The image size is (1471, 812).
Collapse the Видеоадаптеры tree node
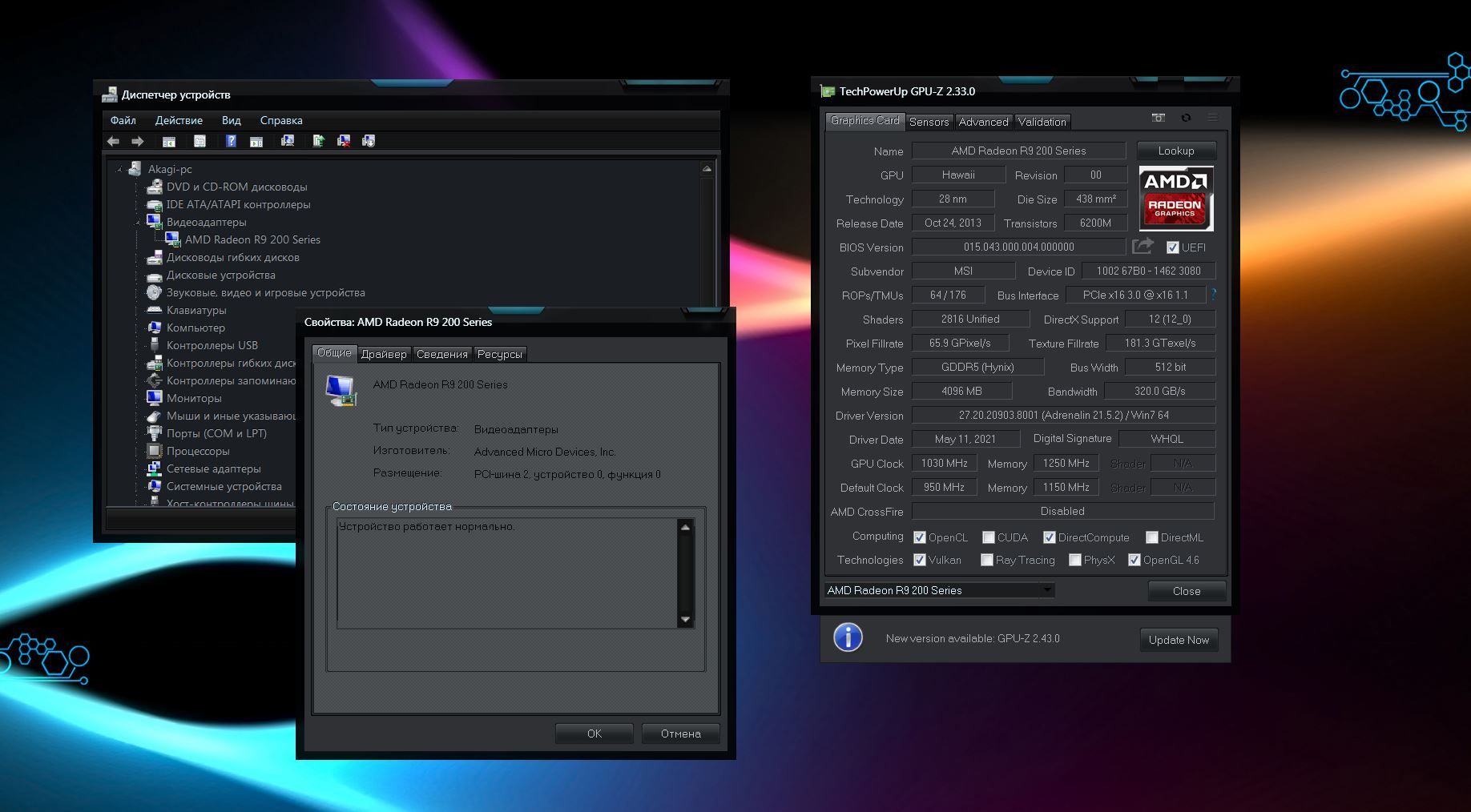(139, 222)
